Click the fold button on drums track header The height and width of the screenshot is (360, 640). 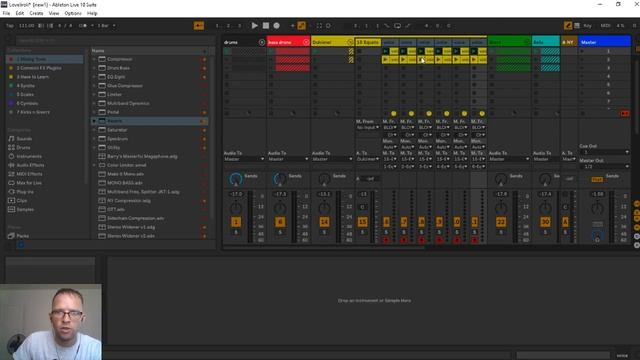point(262,42)
